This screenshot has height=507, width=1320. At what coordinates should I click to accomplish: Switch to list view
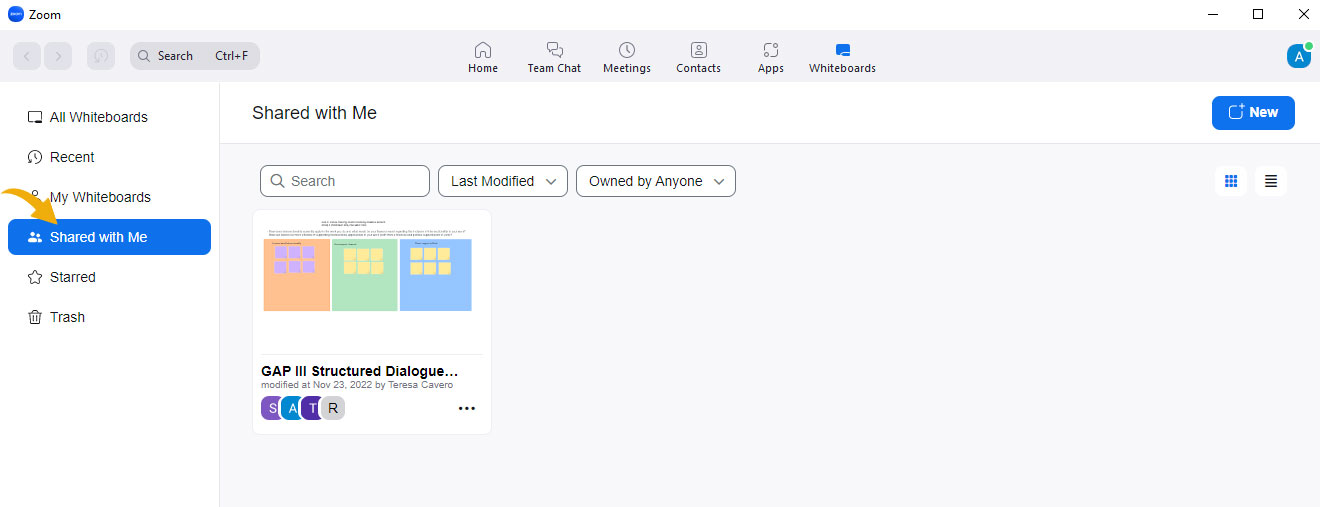coord(1271,181)
